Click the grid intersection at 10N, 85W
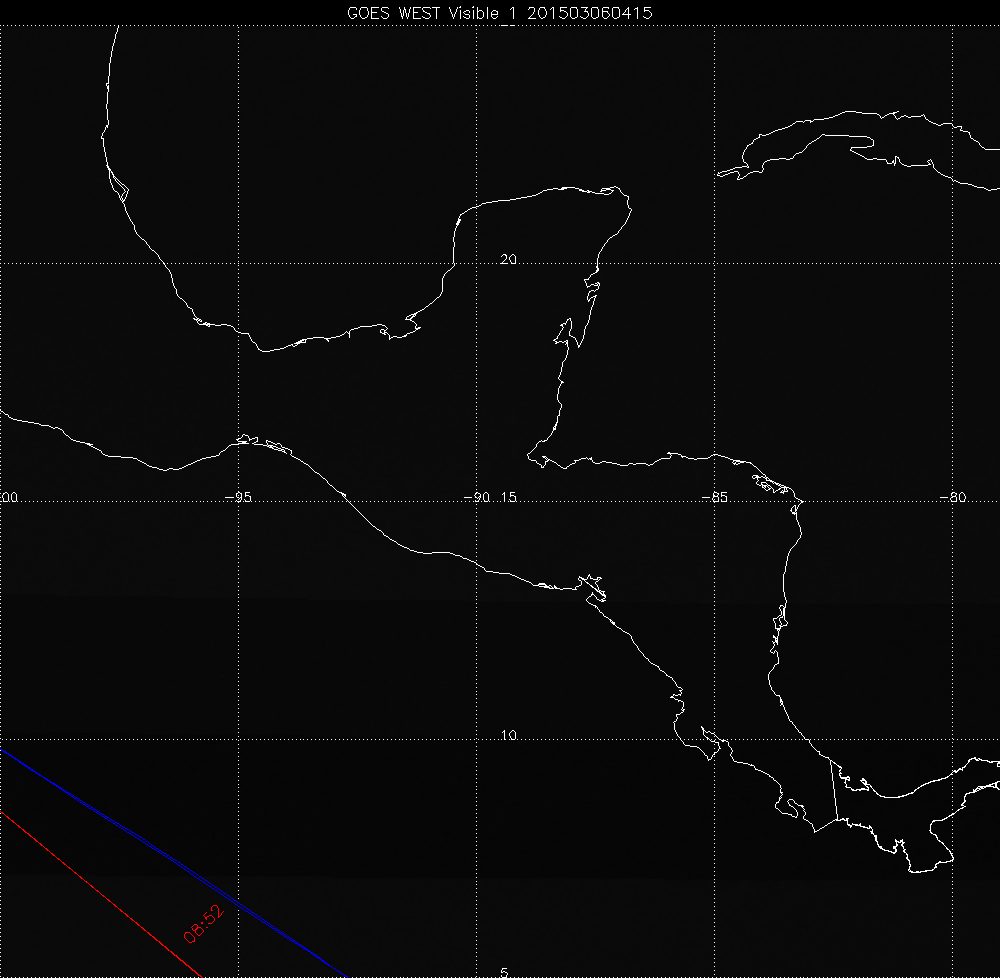1000x978 pixels. pyautogui.click(x=715, y=741)
